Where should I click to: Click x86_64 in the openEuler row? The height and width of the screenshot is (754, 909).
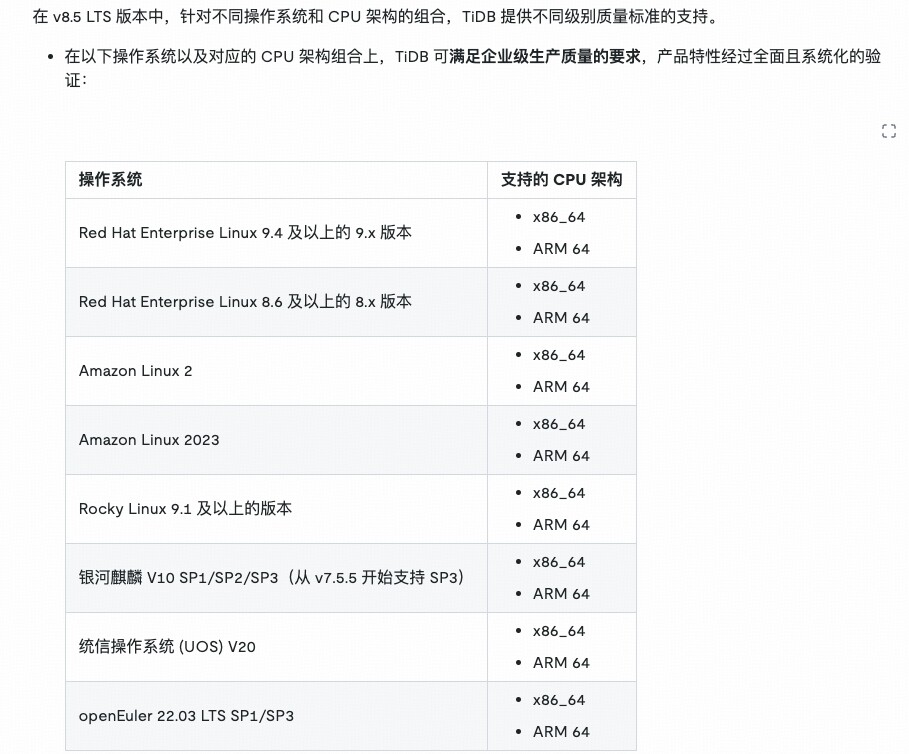(x=559, y=700)
